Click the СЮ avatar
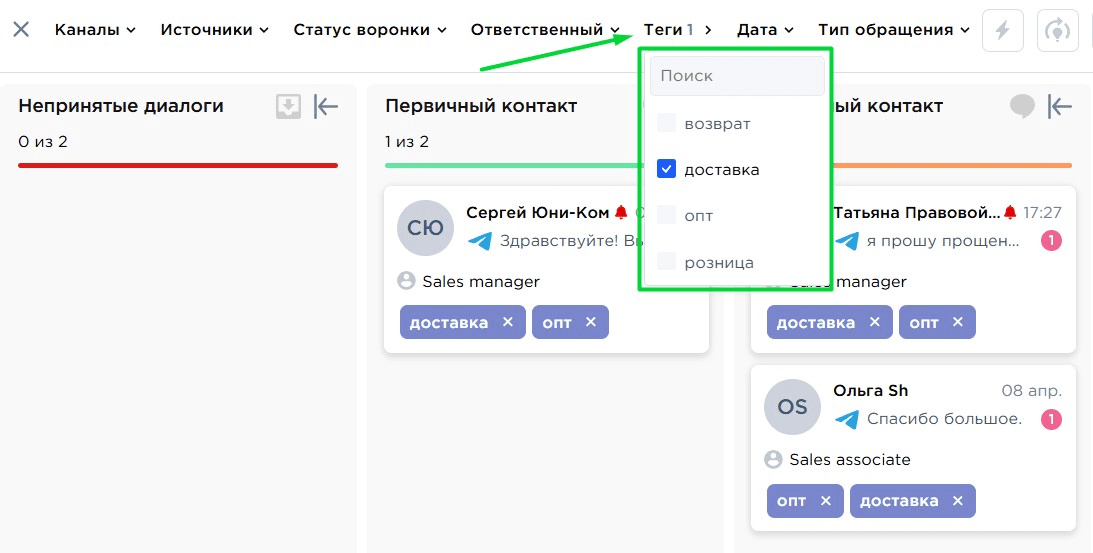 [x=425, y=228]
